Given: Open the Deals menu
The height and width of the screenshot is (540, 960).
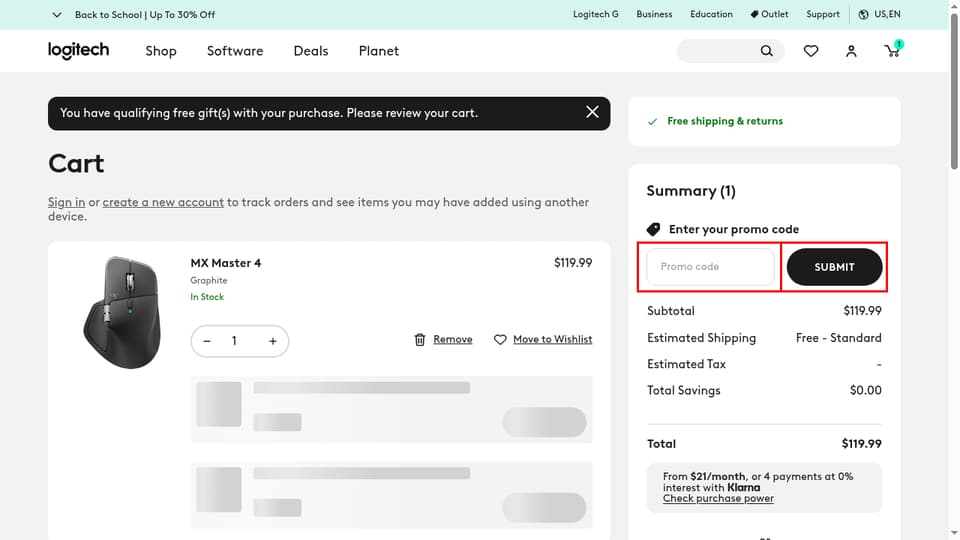Looking at the screenshot, I should (311, 51).
